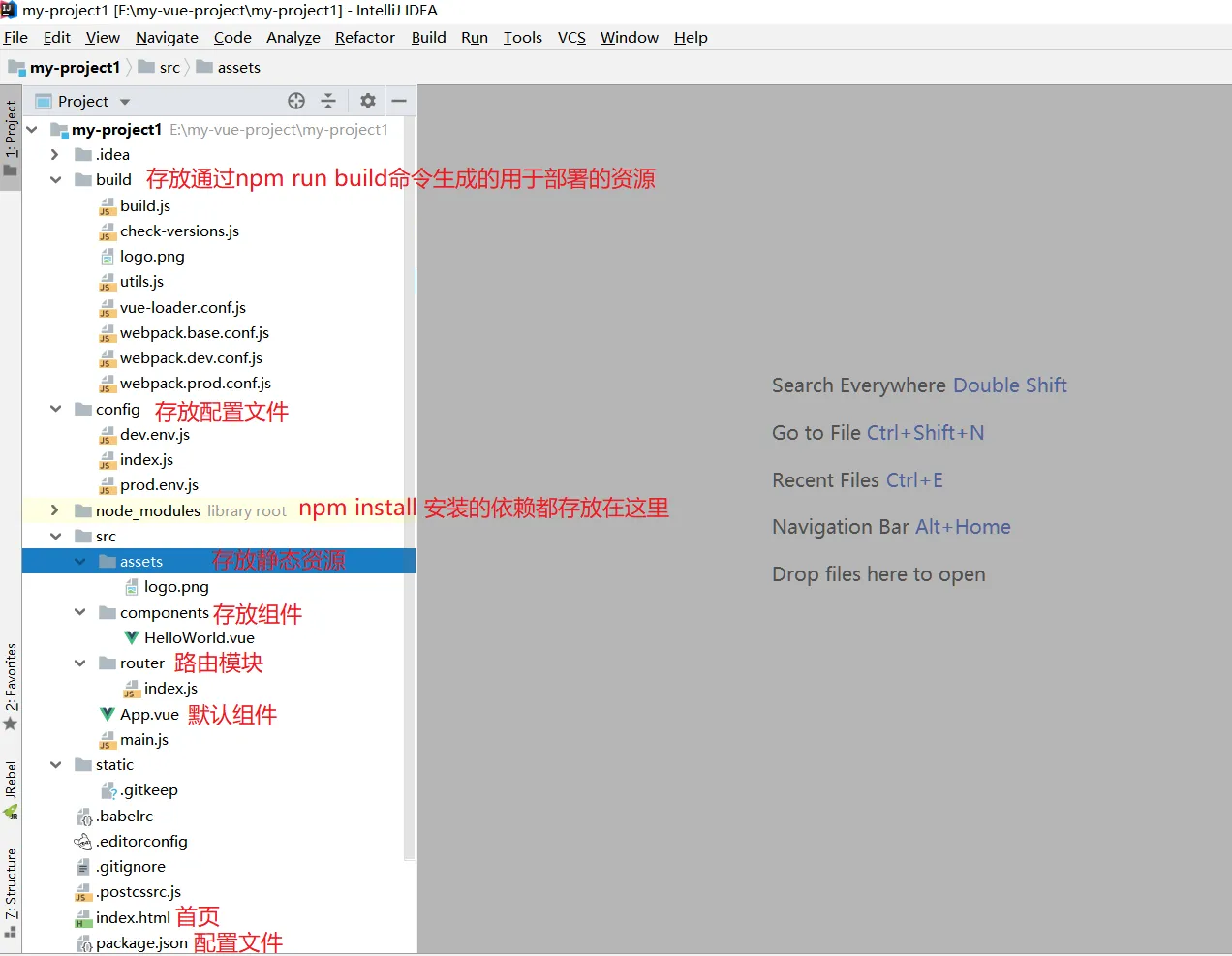The image size is (1232, 956).
Task: Select the index.html file icon
Action: 83,918
